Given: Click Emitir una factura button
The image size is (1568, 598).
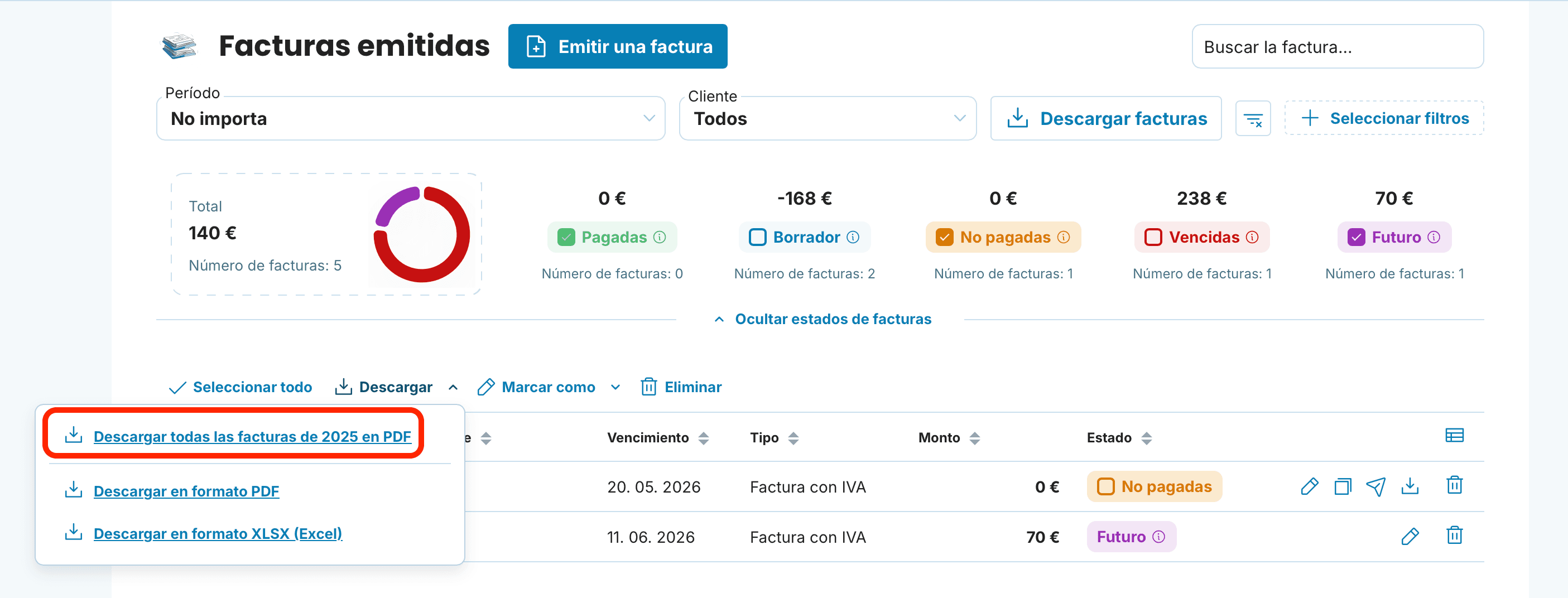Looking at the screenshot, I should (617, 46).
